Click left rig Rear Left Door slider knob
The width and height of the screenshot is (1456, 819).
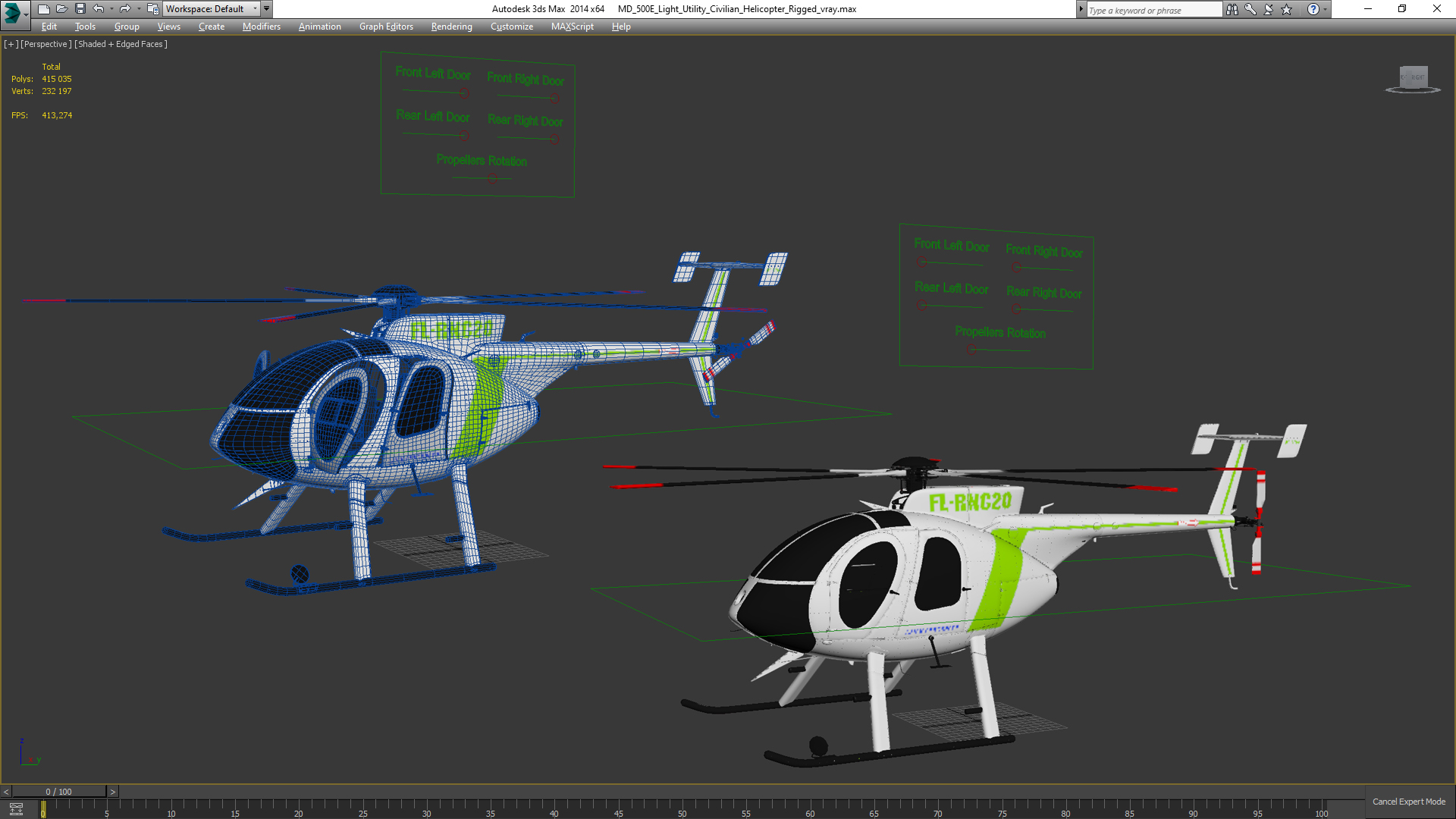464,136
